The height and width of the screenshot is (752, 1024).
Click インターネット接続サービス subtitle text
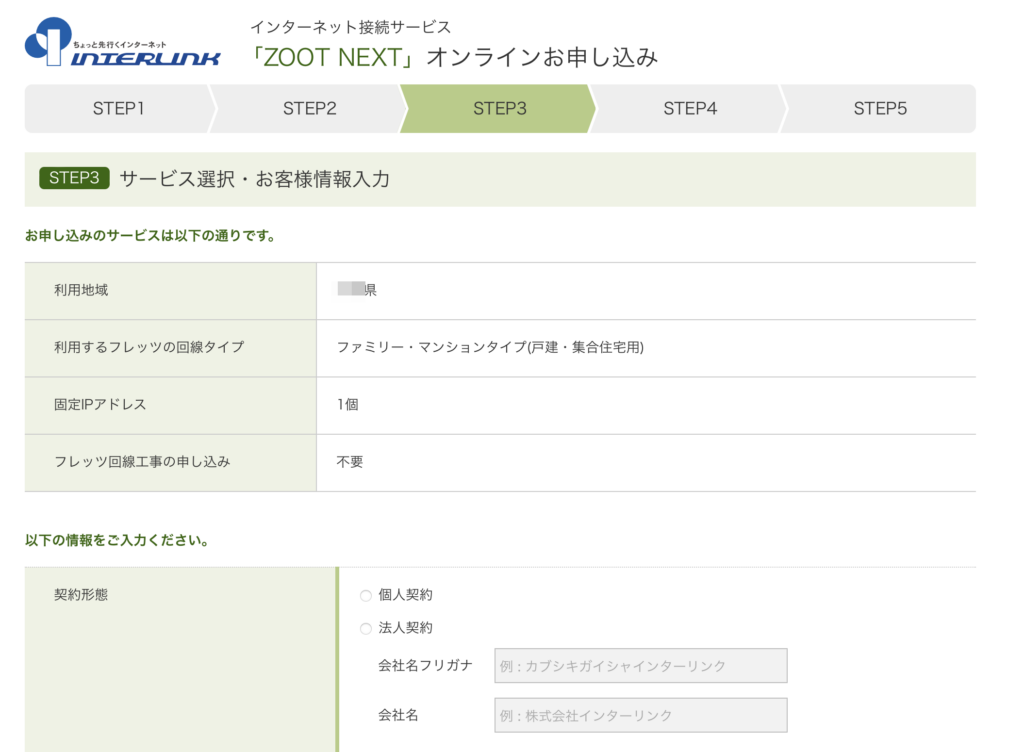click(351, 27)
